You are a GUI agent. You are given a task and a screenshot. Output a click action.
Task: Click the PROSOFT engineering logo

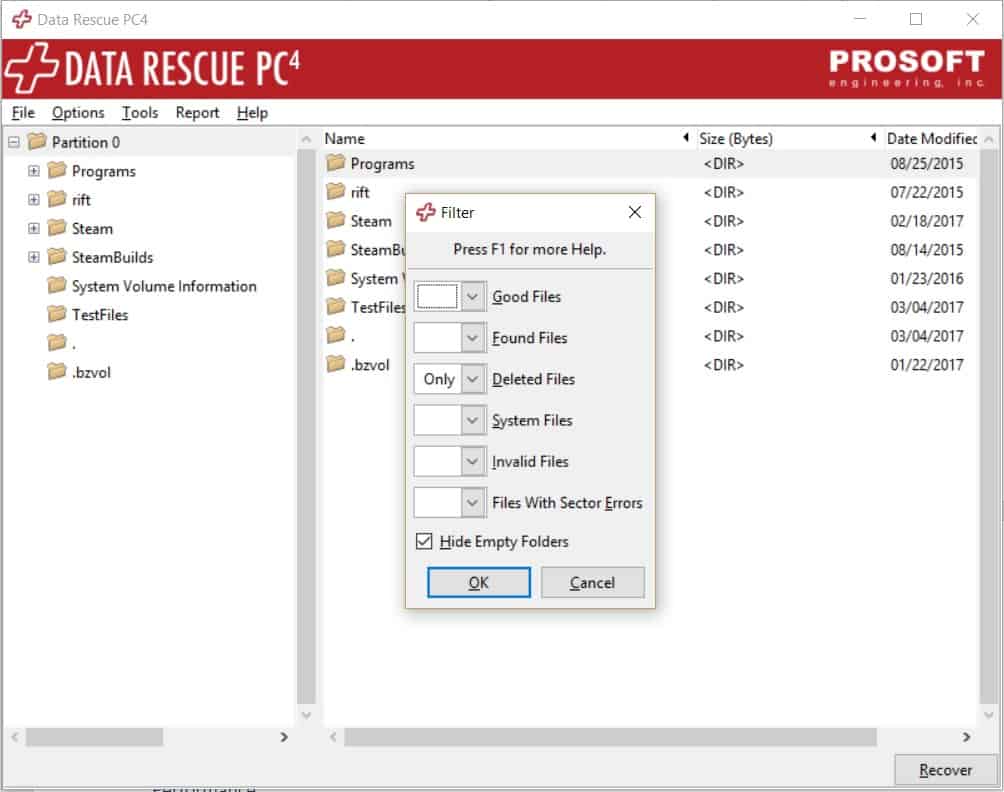pyautogui.click(x=906, y=68)
